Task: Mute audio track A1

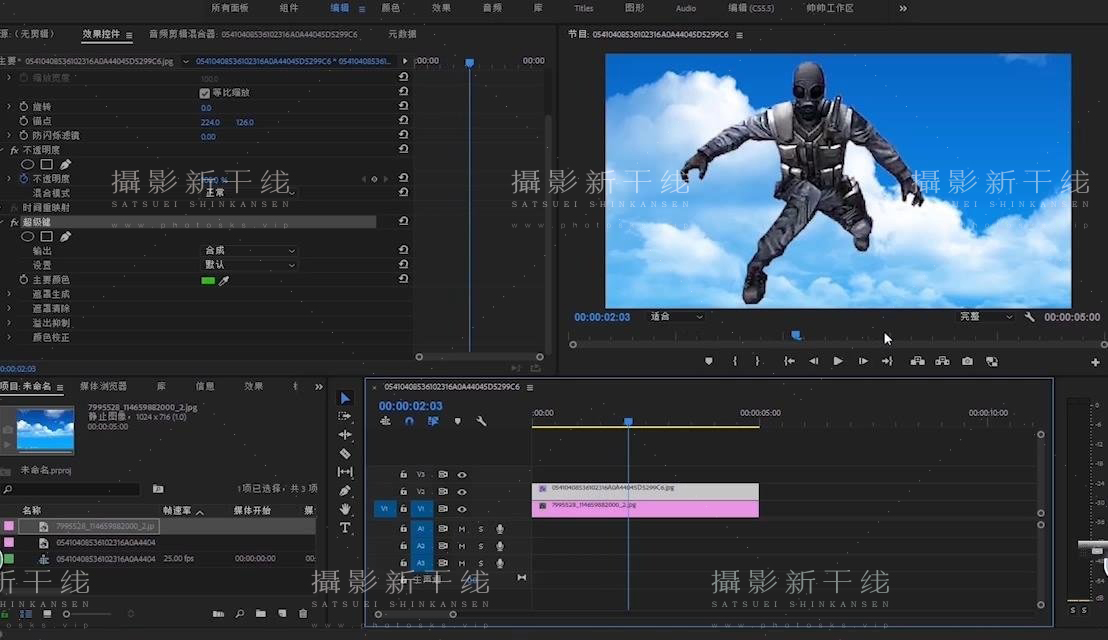Action: click(461, 528)
